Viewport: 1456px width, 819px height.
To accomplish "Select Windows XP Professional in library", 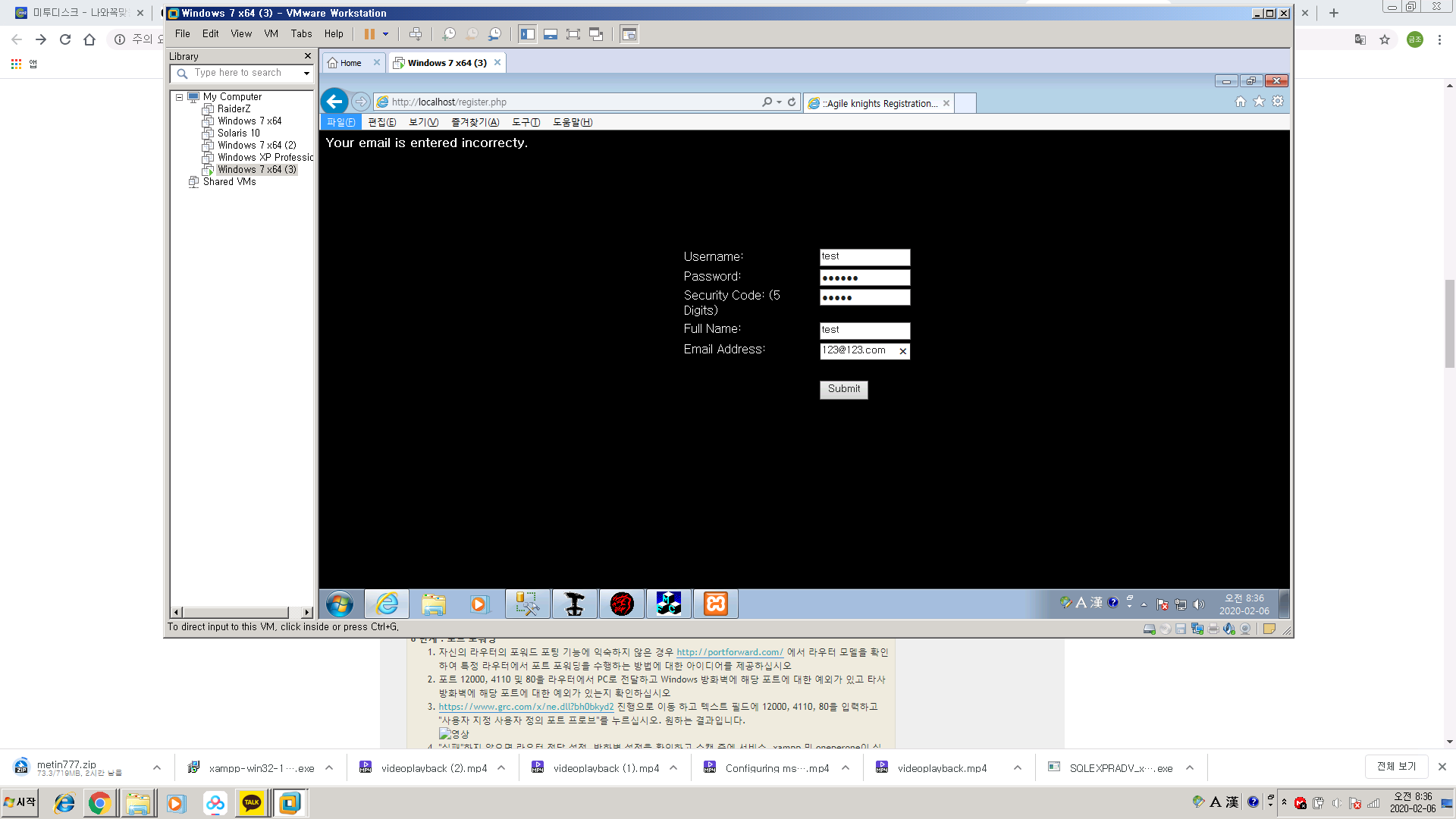I will pyautogui.click(x=265, y=158).
